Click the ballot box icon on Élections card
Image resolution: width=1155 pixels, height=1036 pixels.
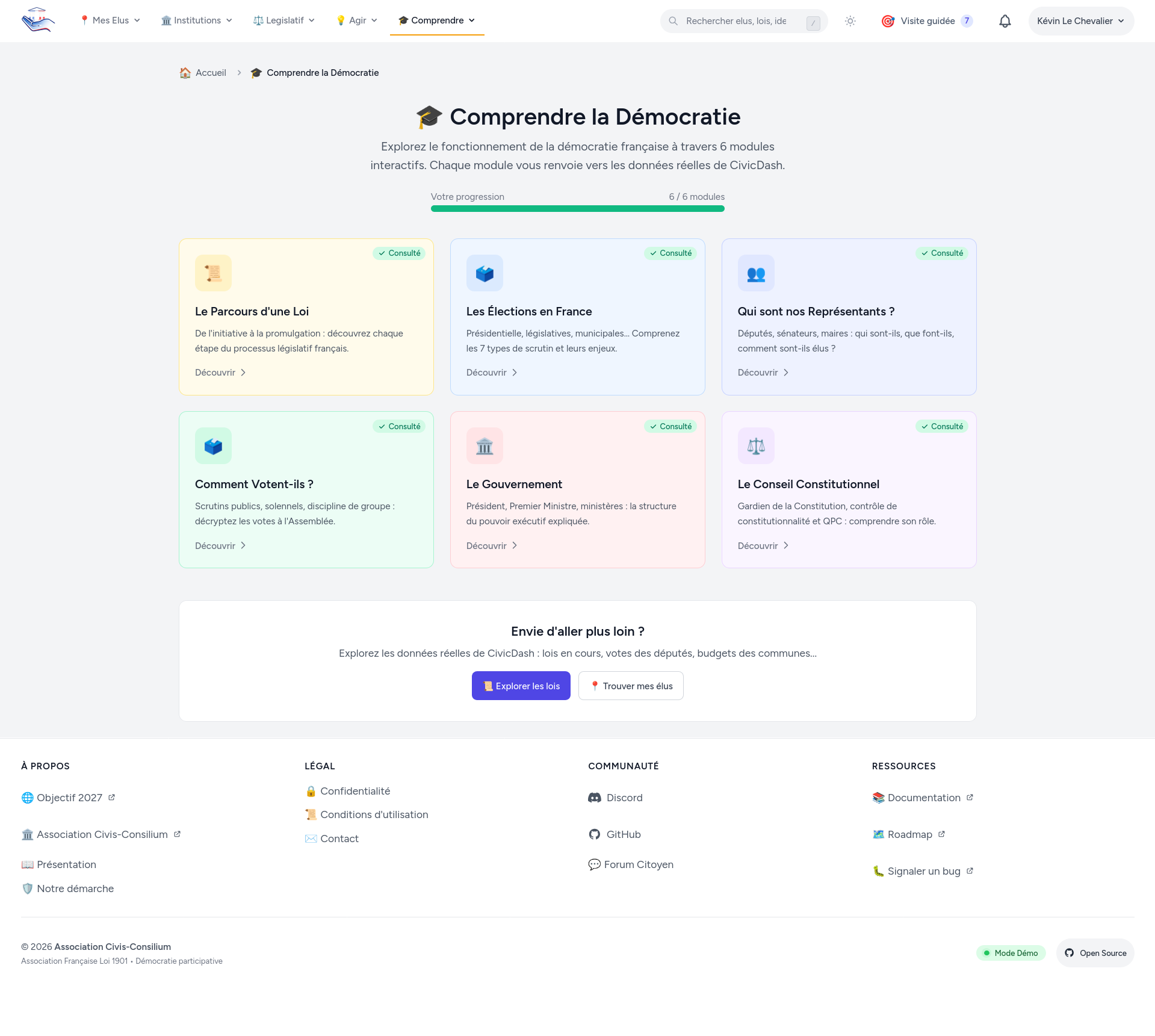[x=485, y=273]
